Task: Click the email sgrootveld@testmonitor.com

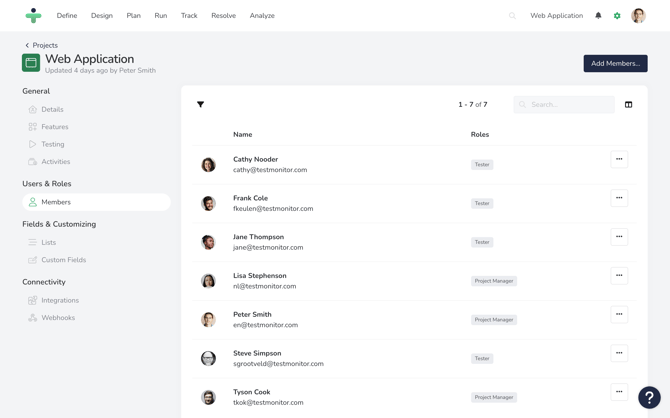Action: click(278, 364)
